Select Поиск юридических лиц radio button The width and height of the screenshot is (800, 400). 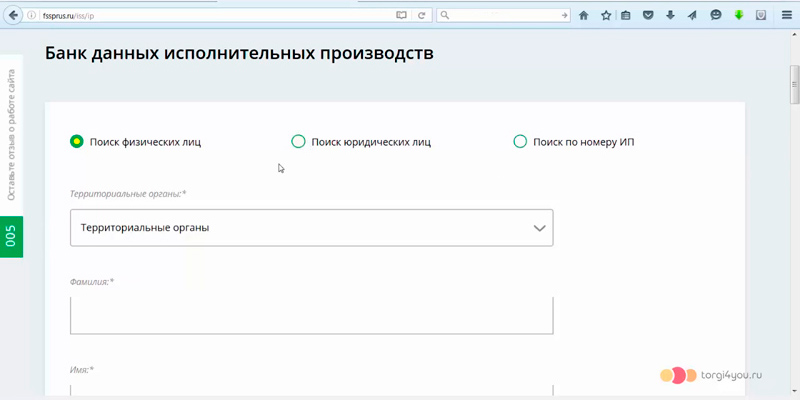298,141
